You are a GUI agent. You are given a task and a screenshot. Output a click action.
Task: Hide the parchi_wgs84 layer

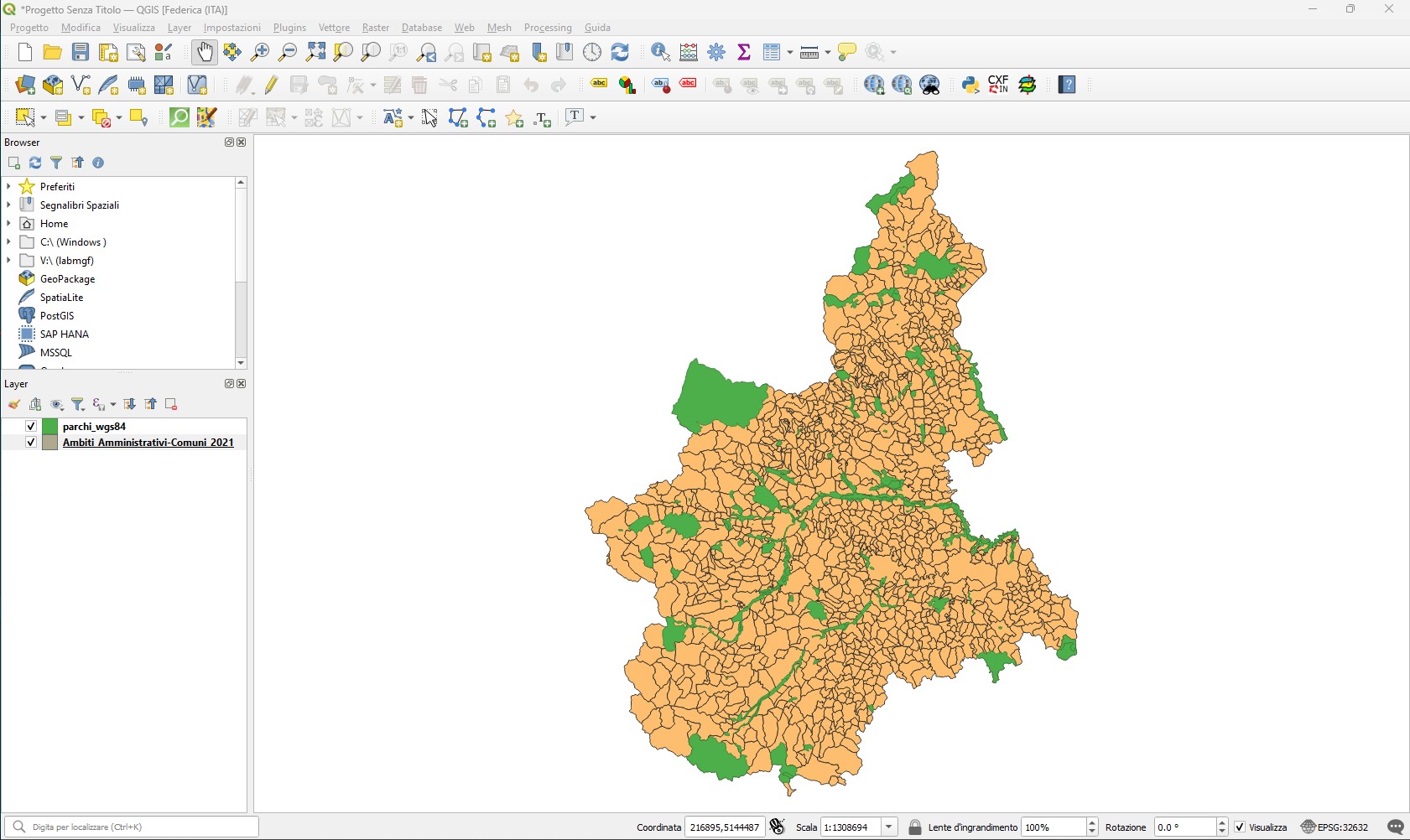(x=31, y=426)
